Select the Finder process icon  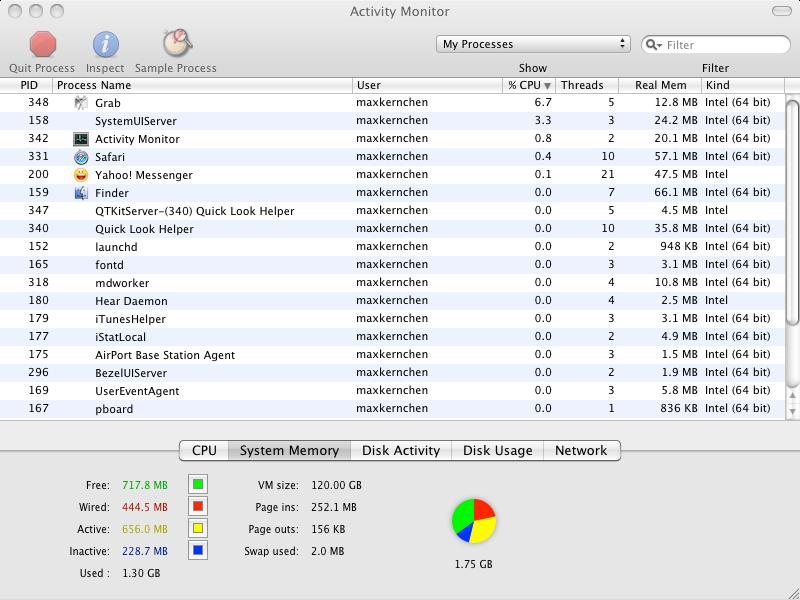point(81,193)
